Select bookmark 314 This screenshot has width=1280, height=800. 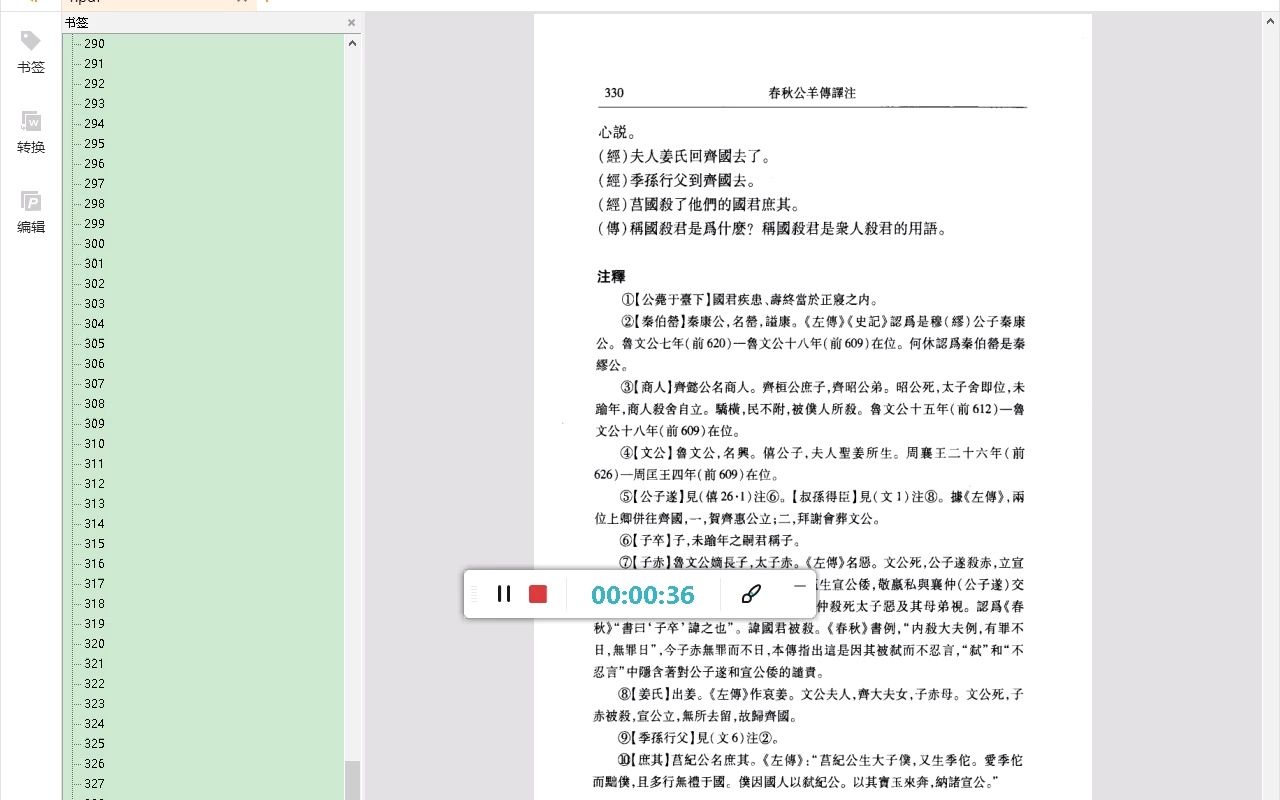(94, 524)
